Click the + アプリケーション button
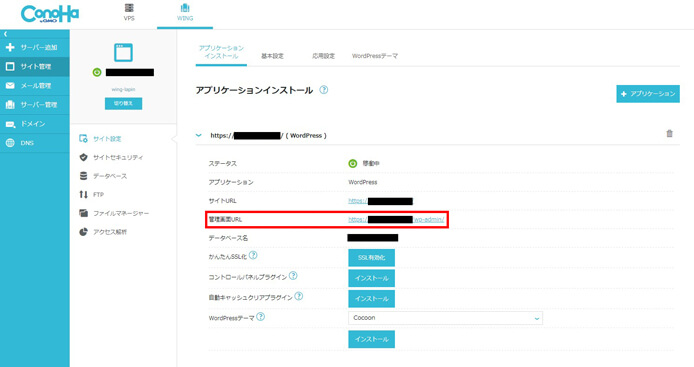The image size is (694, 367). tap(648, 94)
